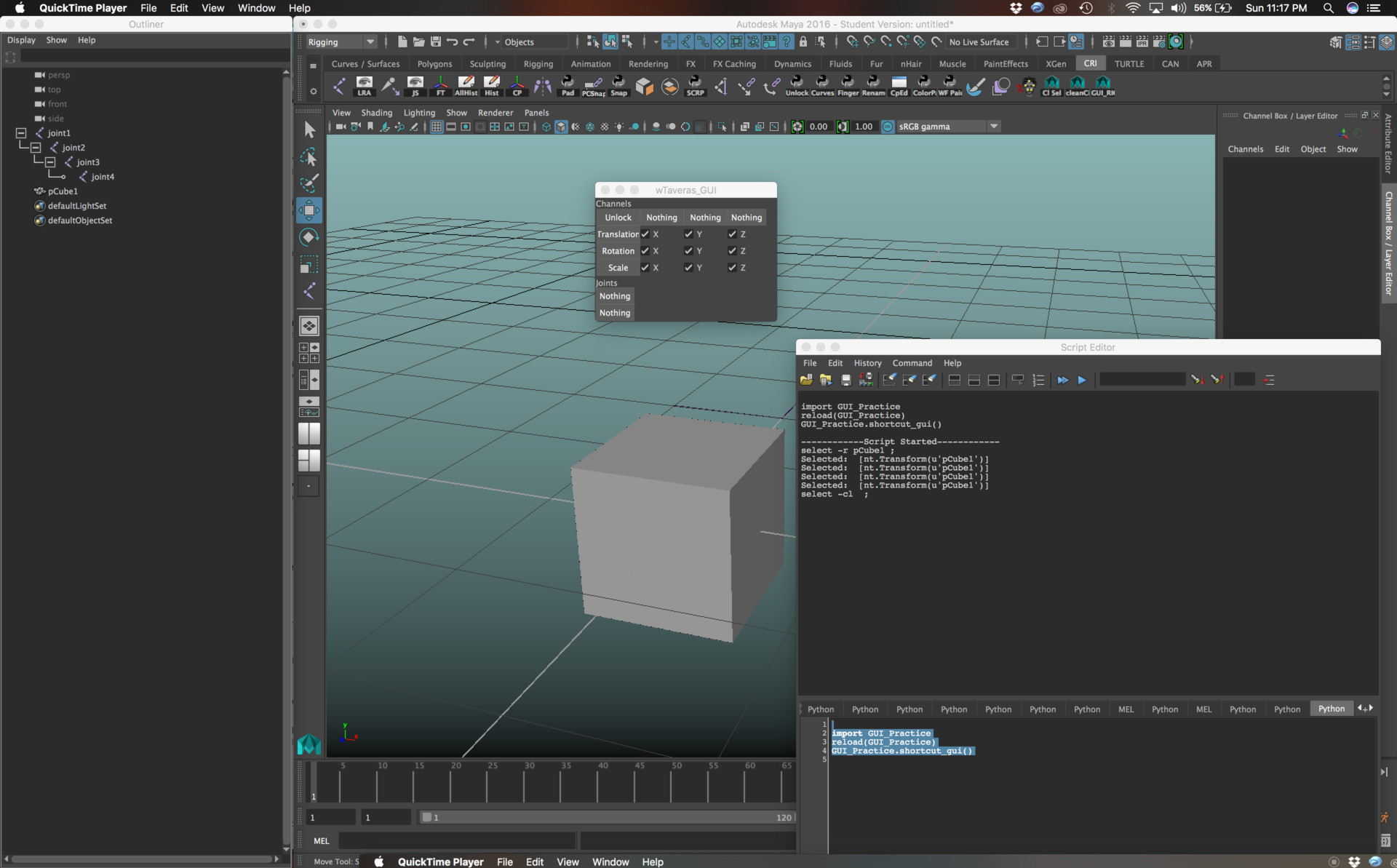Click the Paint selection tool
The image size is (1397, 868).
point(309,183)
